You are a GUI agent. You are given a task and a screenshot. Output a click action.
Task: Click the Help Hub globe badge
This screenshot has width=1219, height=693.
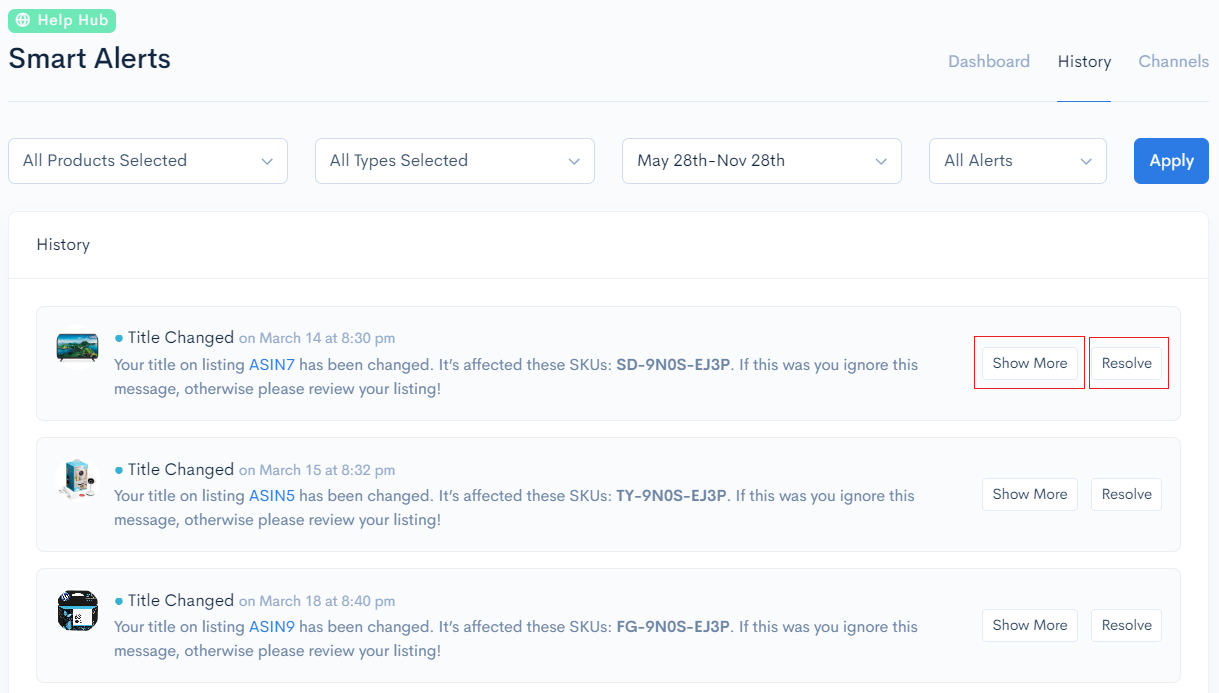click(x=62, y=20)
